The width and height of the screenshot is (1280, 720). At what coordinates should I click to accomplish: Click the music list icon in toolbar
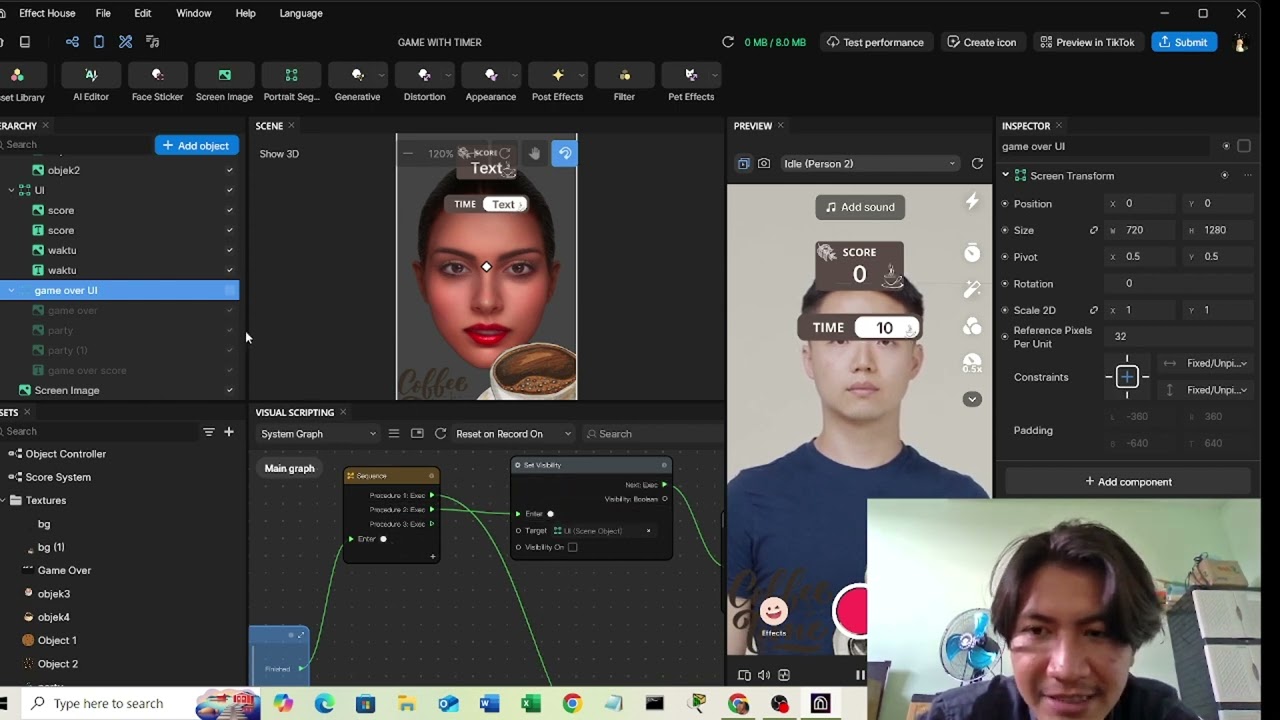tap(152, 42)
